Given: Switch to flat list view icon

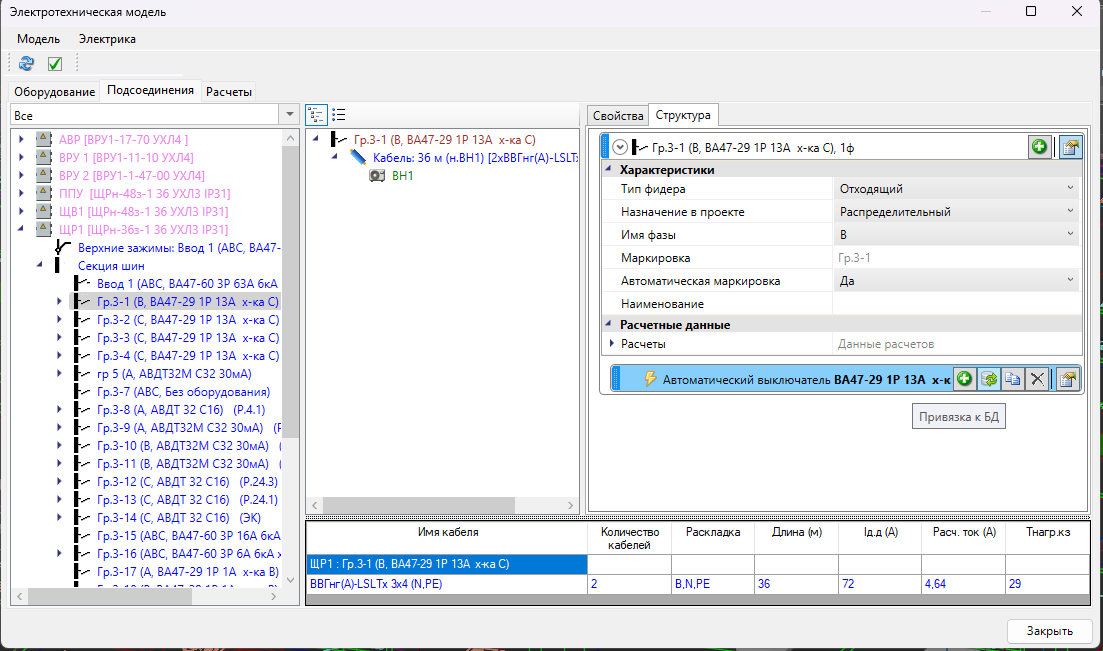Looking at the screenshot, I should click(x=339, y=115).
